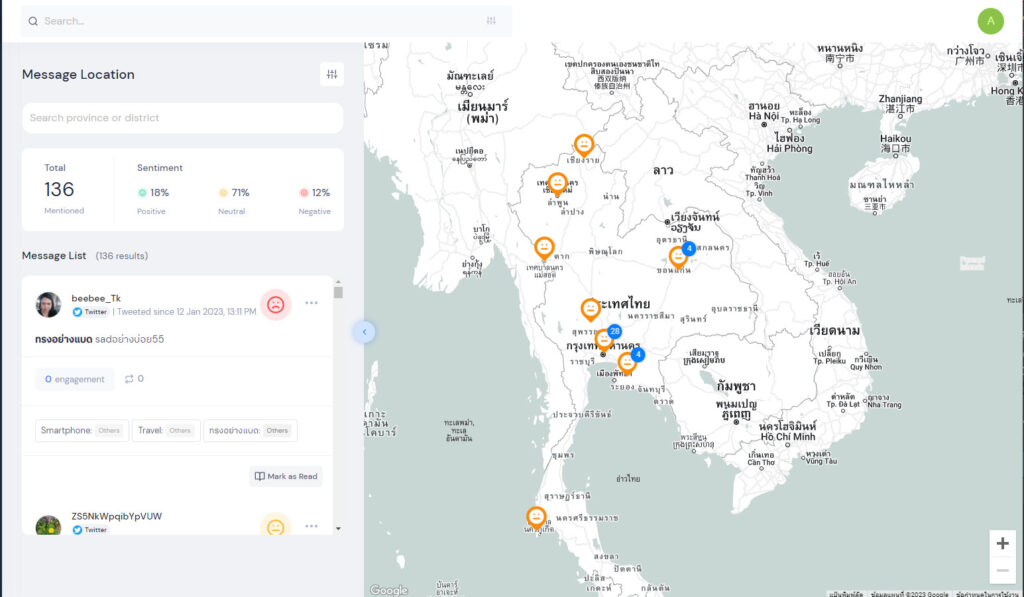Image resolution: width=1024 pixels, height=597 pixels.
Task: Click the red negative sentiment face on beebee_Tk
Action: (275, 304)
